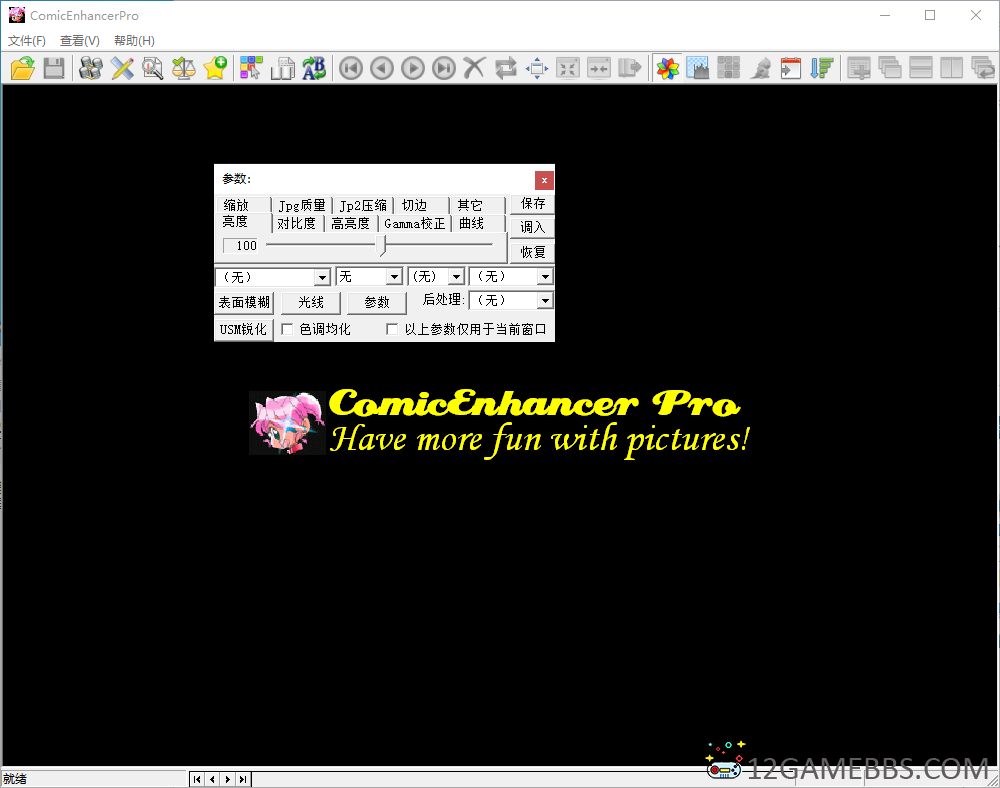Image resolution: width=1000 pixels, height=788 pixels.
Task: Toggle the 色调均化 checkbox
Action: pos(288,329)
